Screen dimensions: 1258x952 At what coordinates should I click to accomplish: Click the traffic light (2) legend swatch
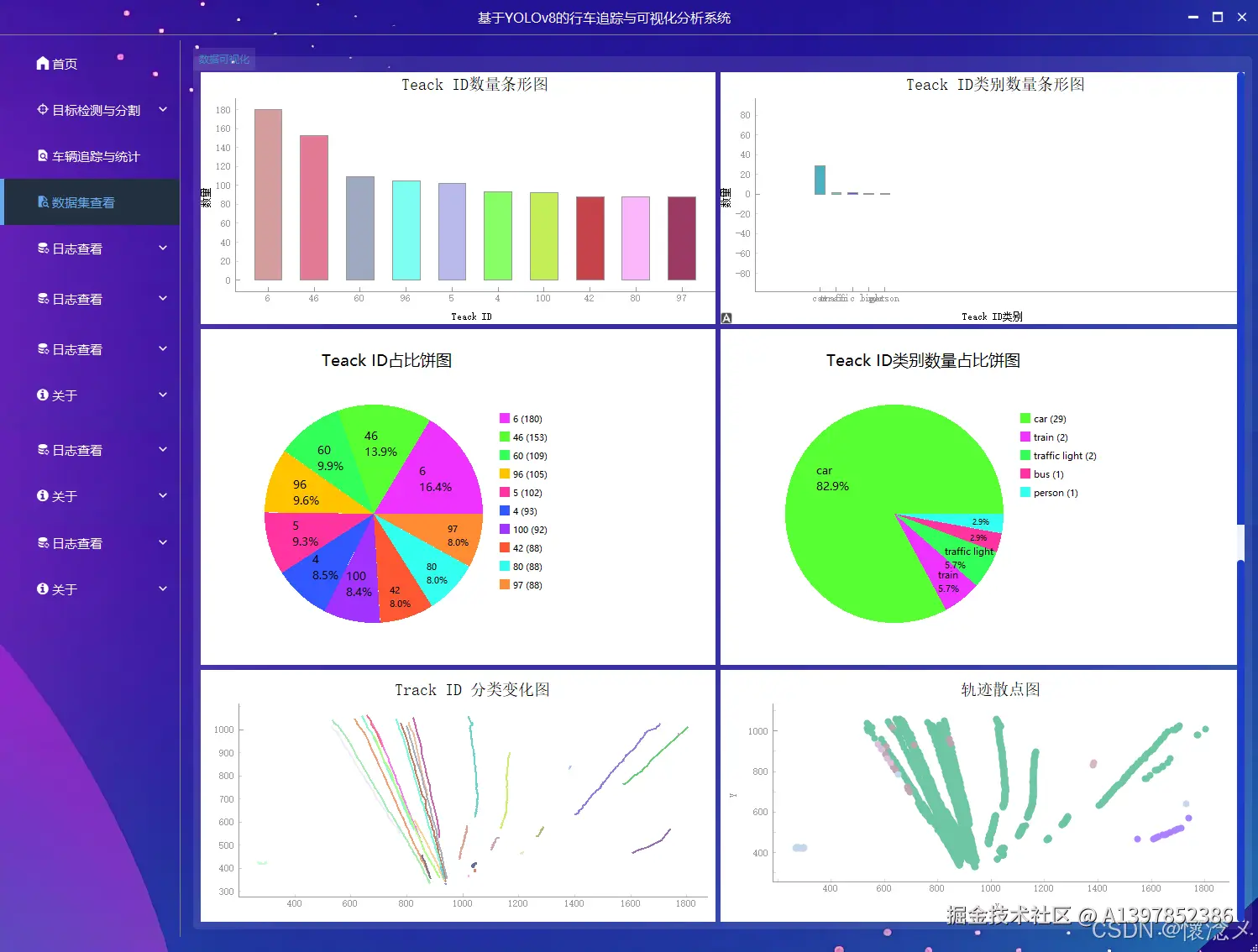click(x=1025, y=455)
